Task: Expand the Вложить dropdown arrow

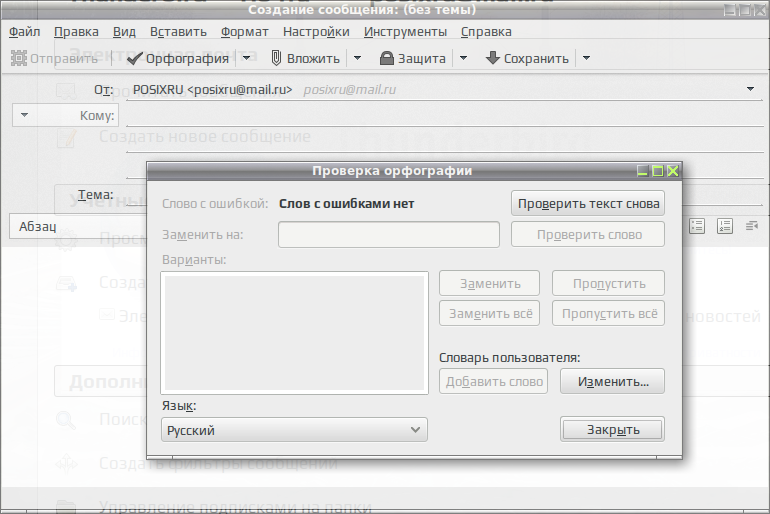Action: click(x=358, y=58)
